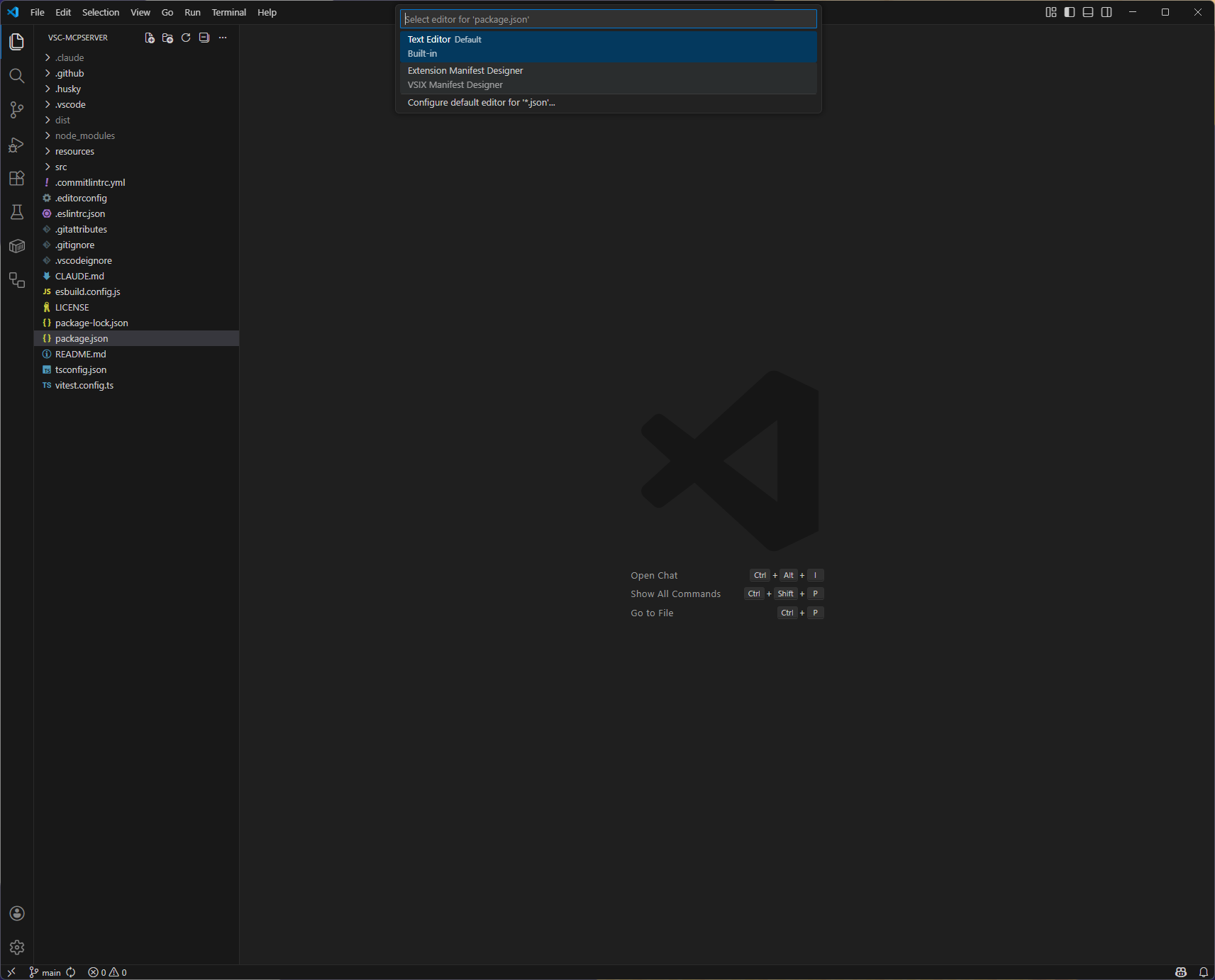Open the Search view in activity bar
This screenshot has height=980, width=1215.
click(x=17, y=76)
